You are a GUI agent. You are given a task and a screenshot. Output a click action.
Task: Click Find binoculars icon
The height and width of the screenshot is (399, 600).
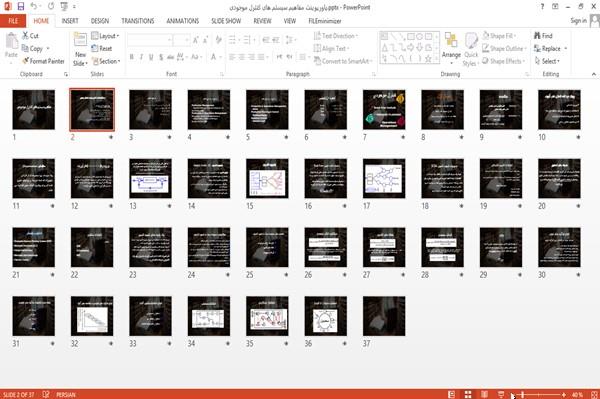coord(537,36)
